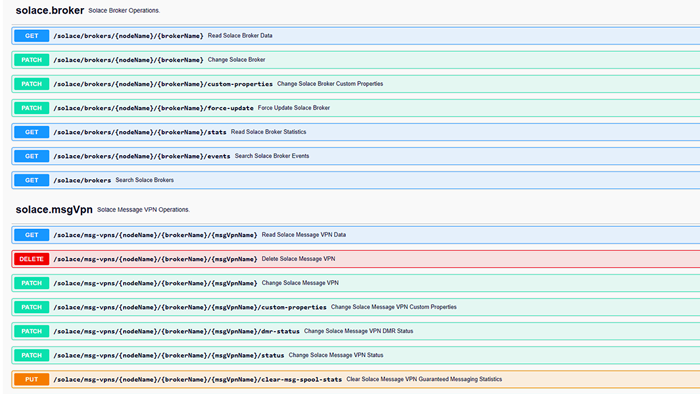This screenshot has height=394, width=700.
Task: Click PATCH badge for Change Solace Message VPN
Action: [31, 283]
